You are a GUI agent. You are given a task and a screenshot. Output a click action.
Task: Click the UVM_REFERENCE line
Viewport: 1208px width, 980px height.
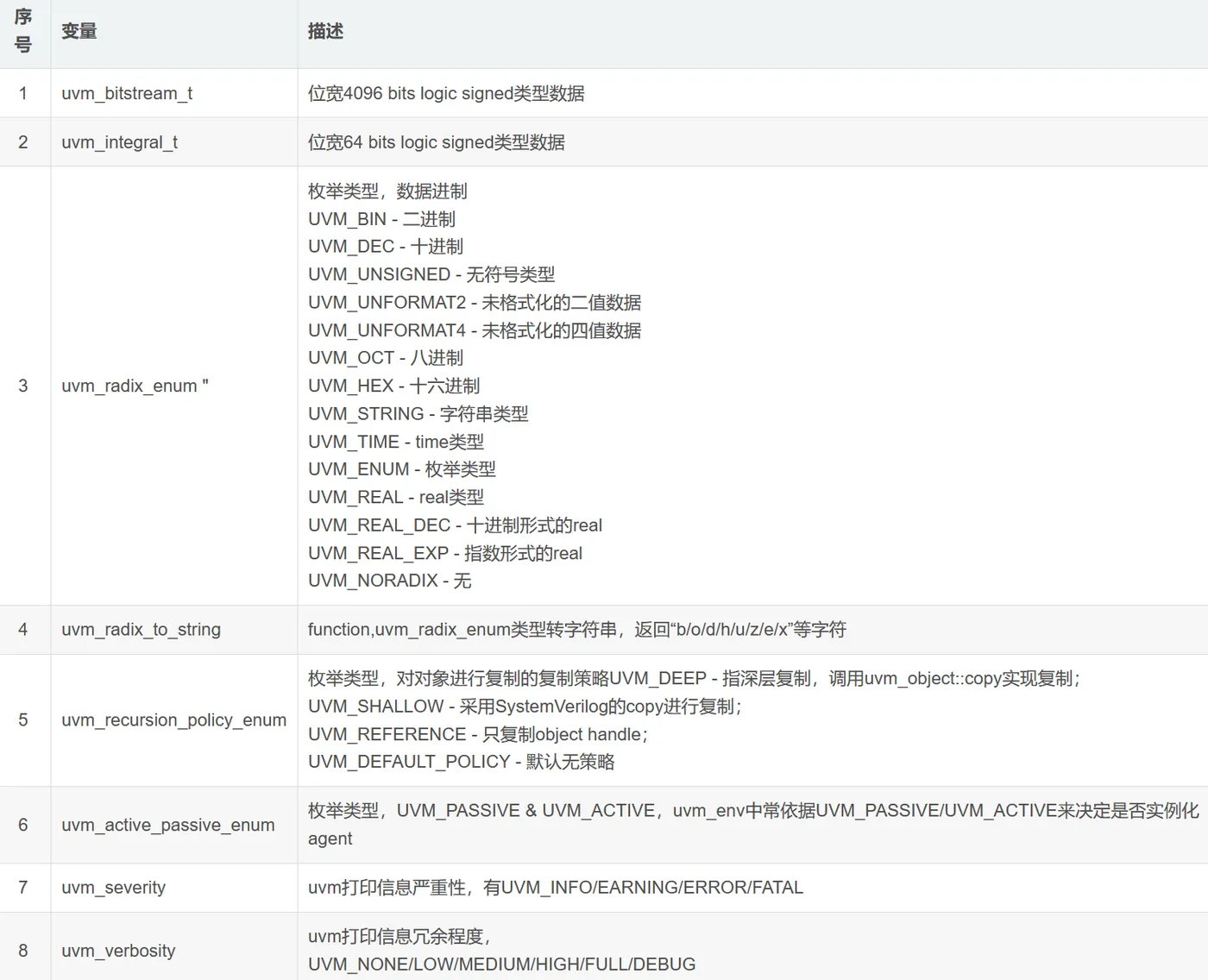[x=478, y=734]
